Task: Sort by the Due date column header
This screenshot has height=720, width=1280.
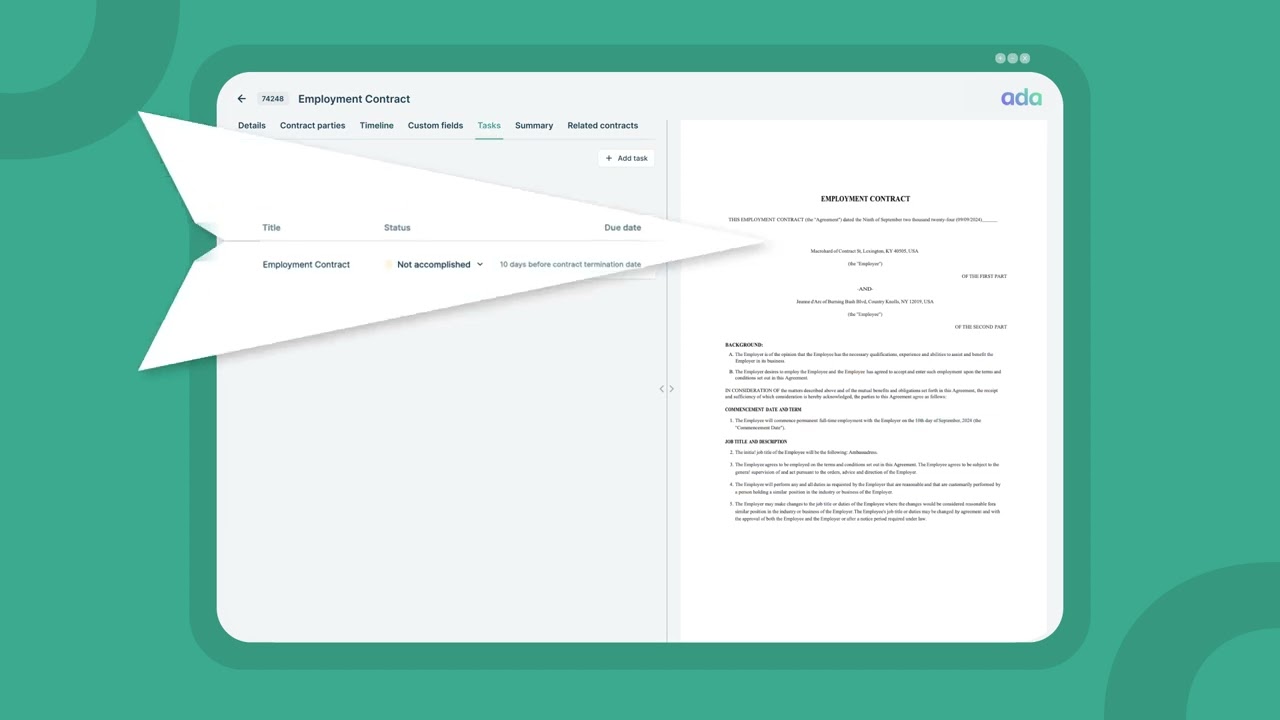Action: tap(623, 228)
